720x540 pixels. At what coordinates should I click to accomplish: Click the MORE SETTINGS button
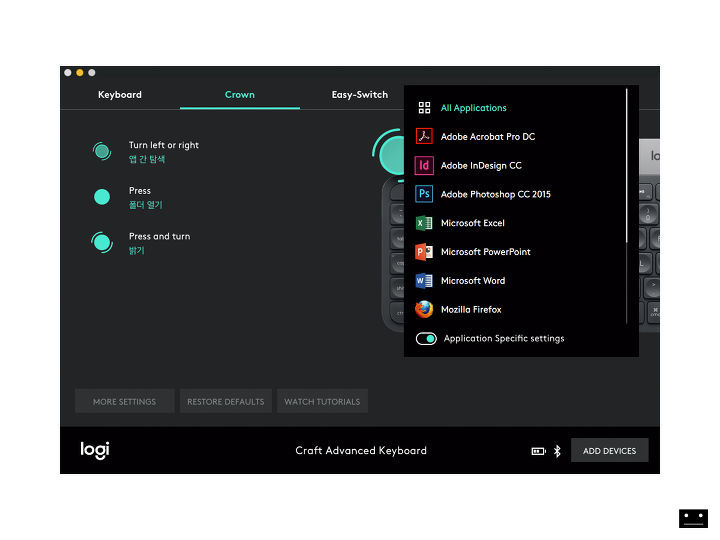pos(124,401)
